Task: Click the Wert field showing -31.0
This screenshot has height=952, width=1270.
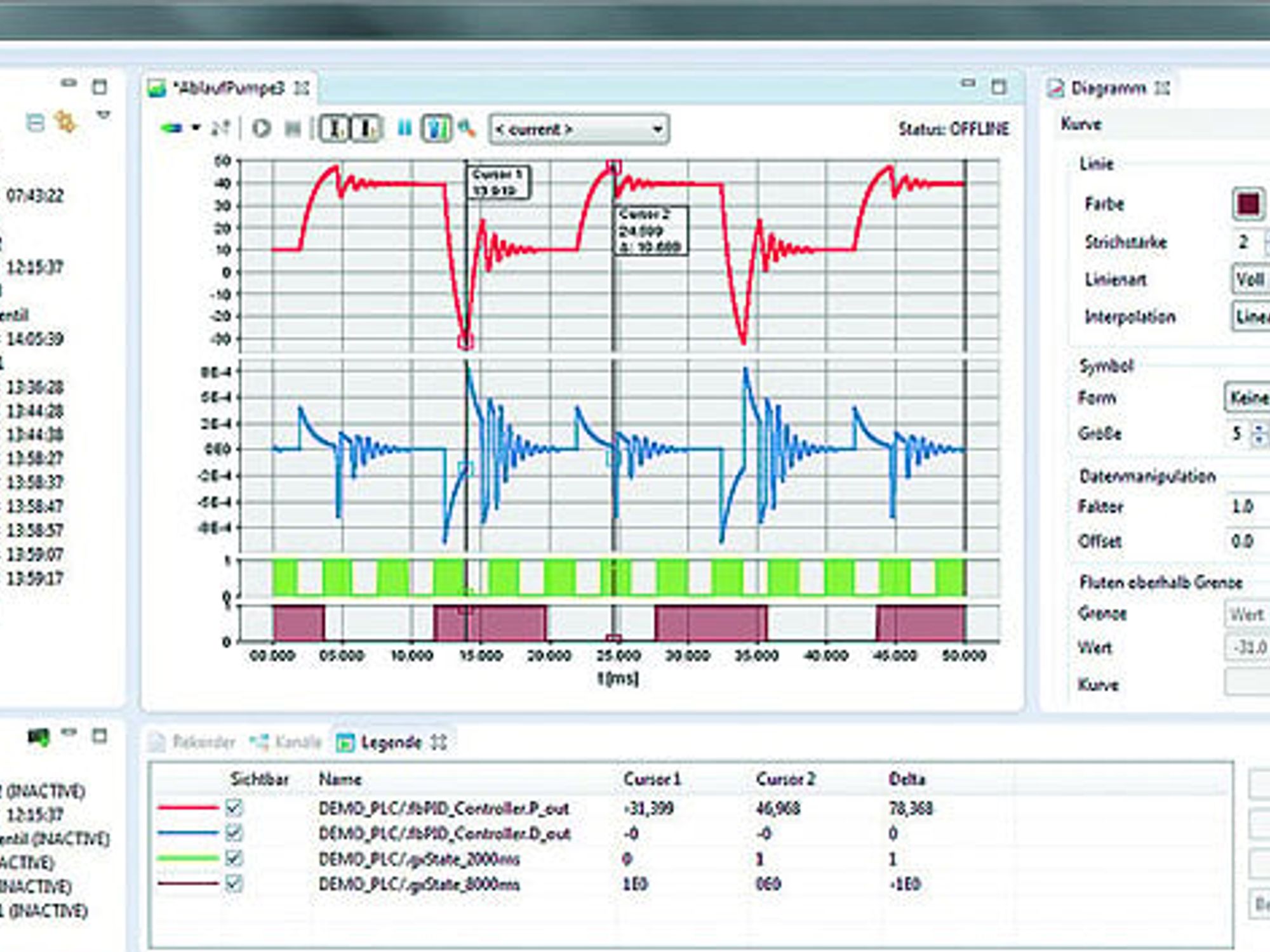Action: 1248,648
